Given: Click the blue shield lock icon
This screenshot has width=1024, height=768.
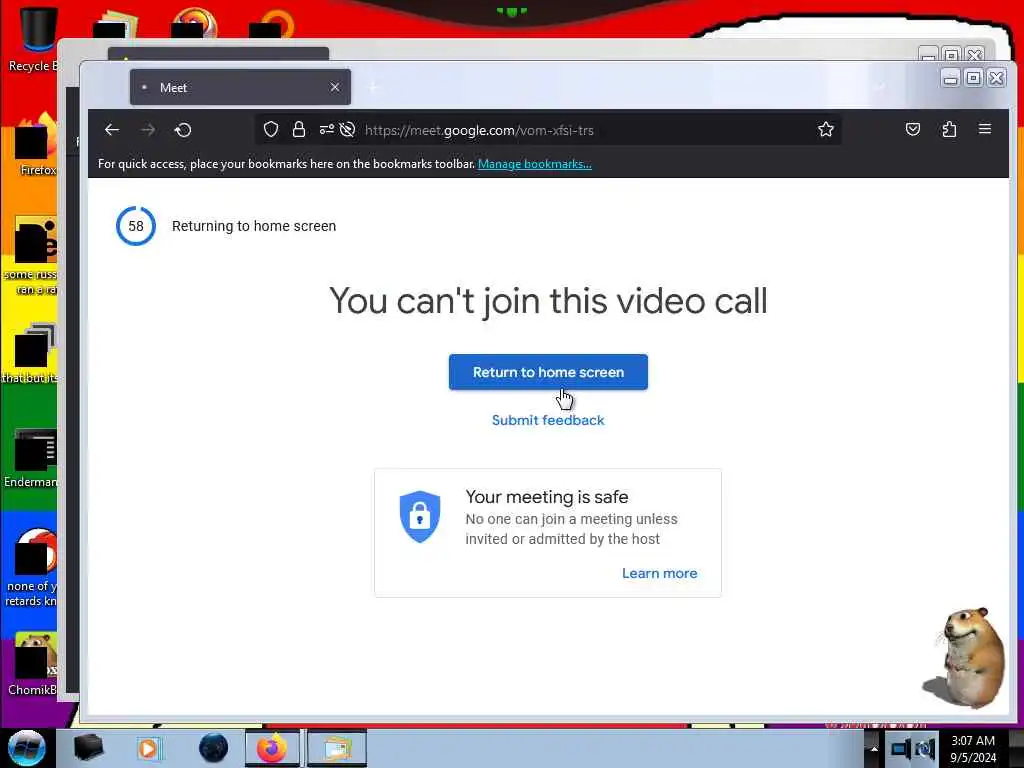Looking at the screenshot, I should [x=420, y=517].
